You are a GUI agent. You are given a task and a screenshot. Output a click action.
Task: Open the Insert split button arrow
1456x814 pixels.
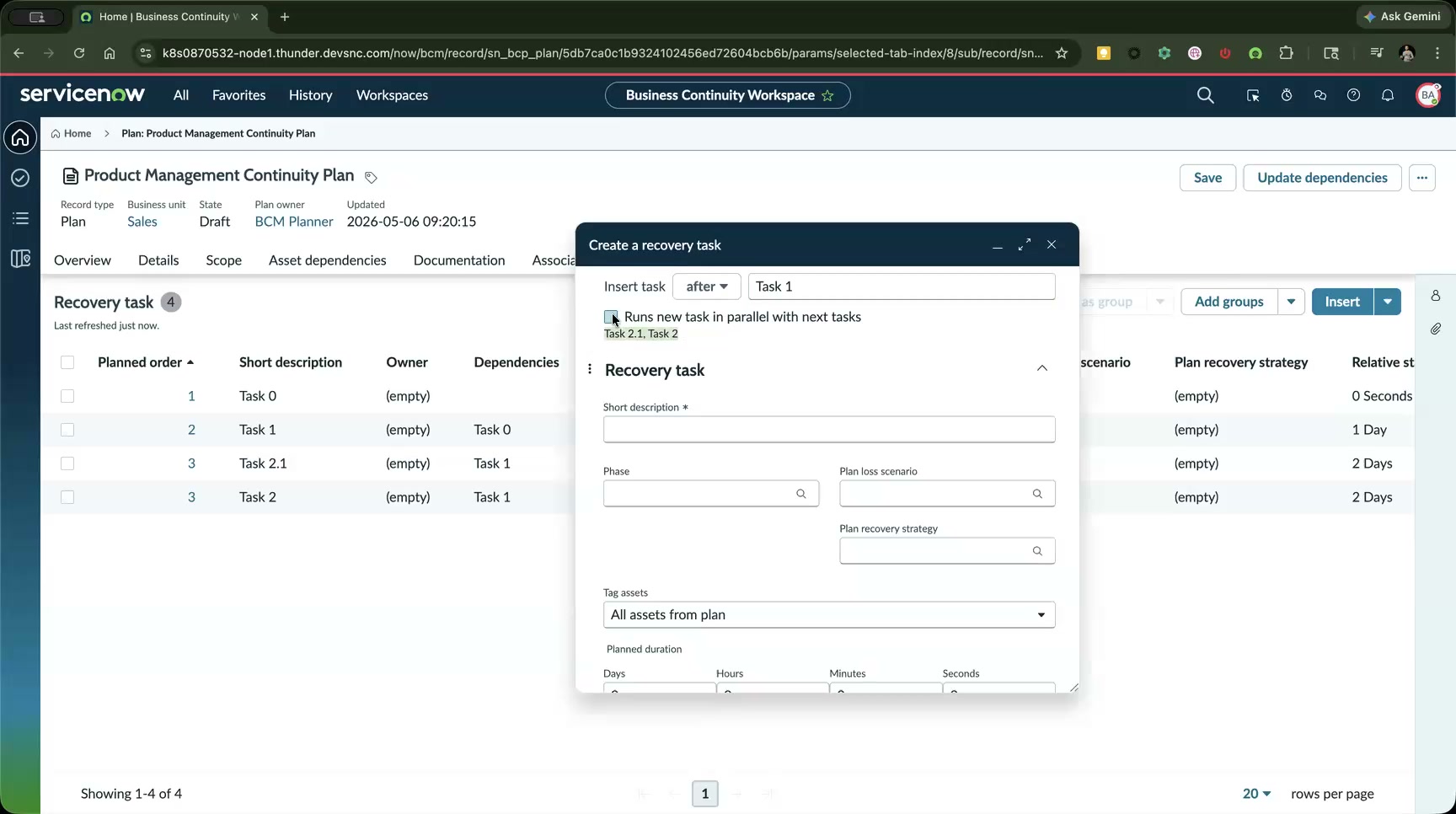click(x=1388, y=302)
